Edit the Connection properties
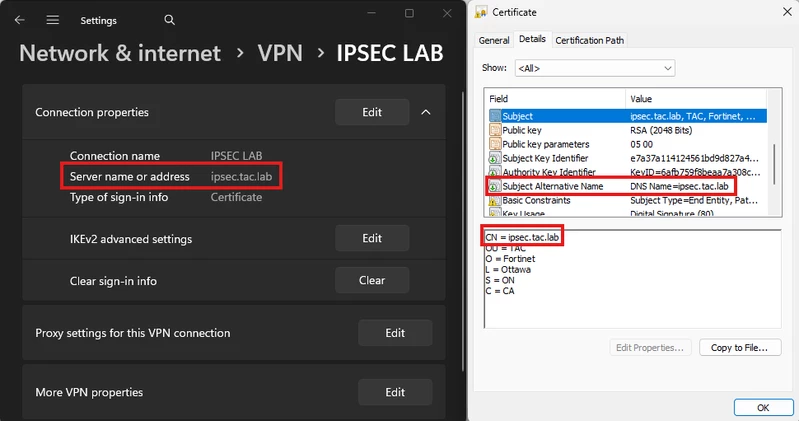This screenshot has height=421, width=799. [x=372, y=112]
